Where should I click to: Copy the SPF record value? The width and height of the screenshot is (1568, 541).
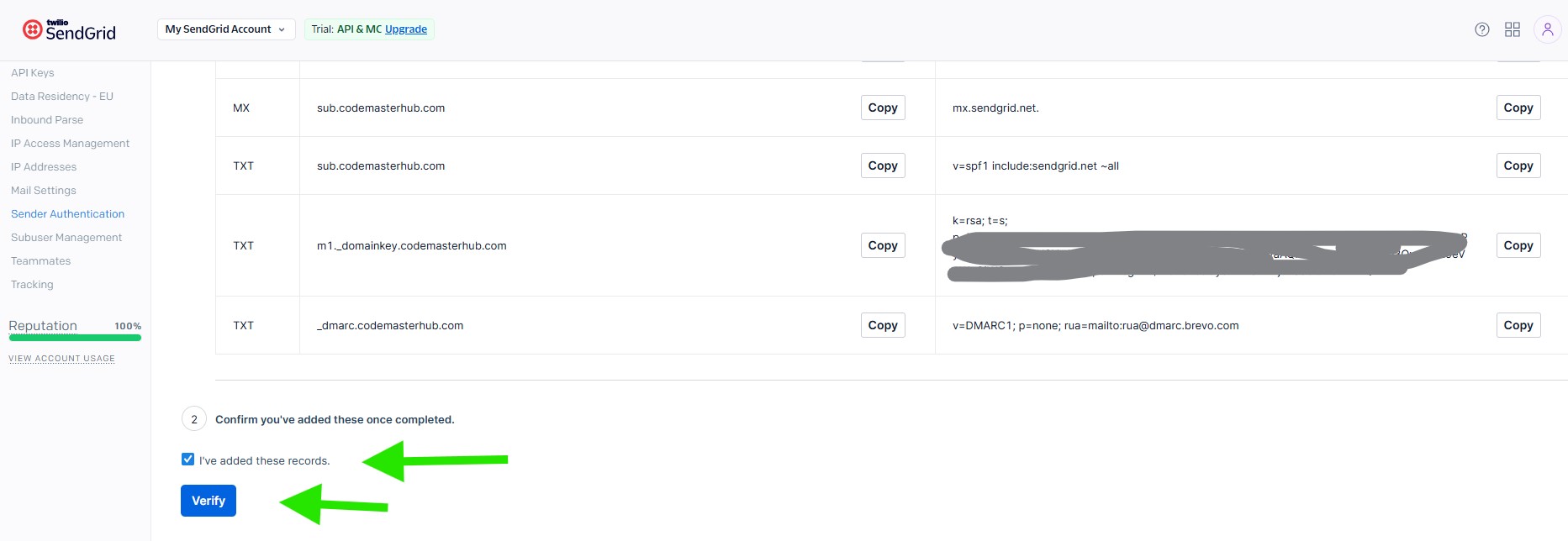pyautogui.click(x=1518, y=165)
